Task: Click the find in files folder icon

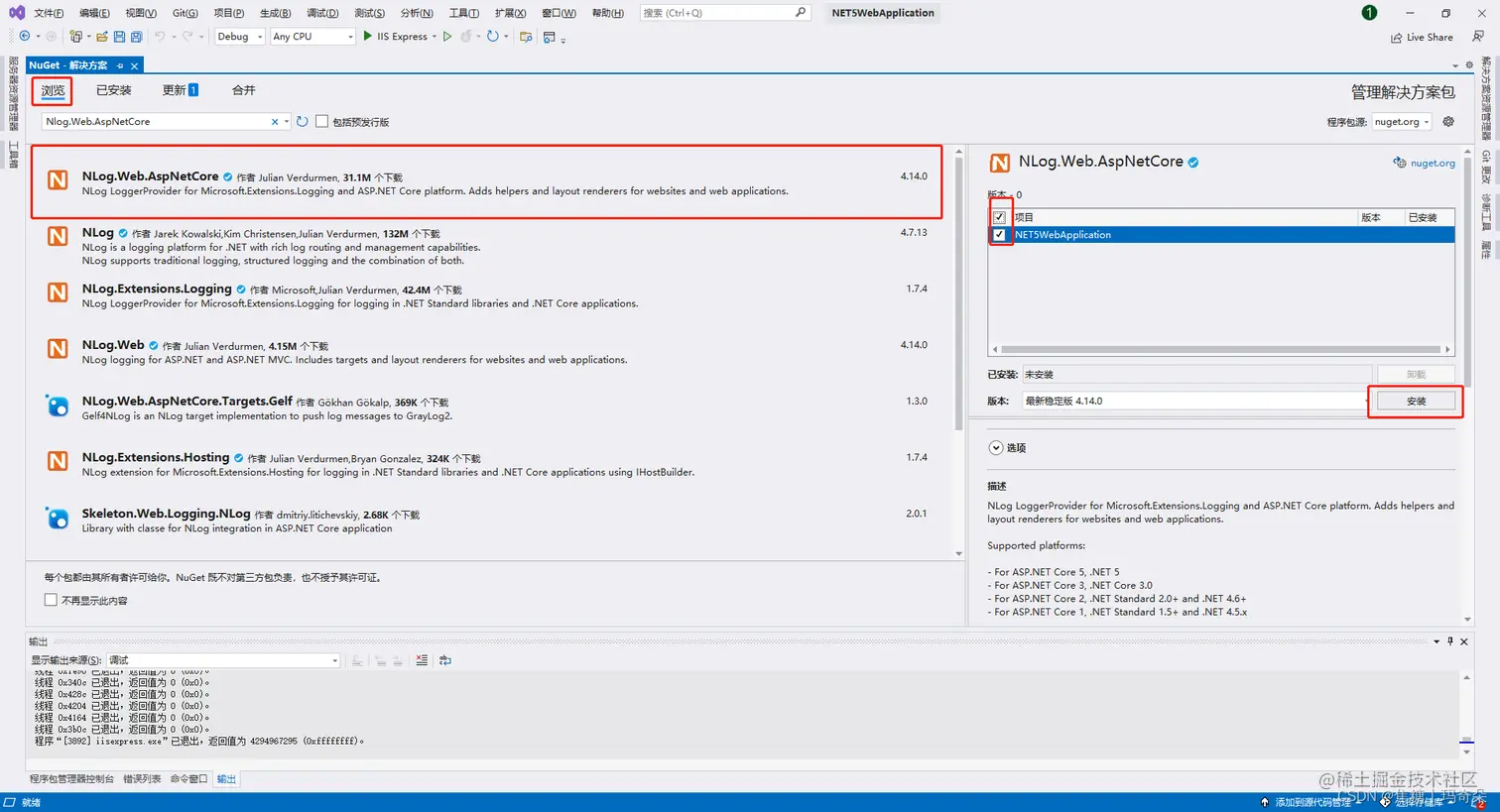Action: [526, 37]
